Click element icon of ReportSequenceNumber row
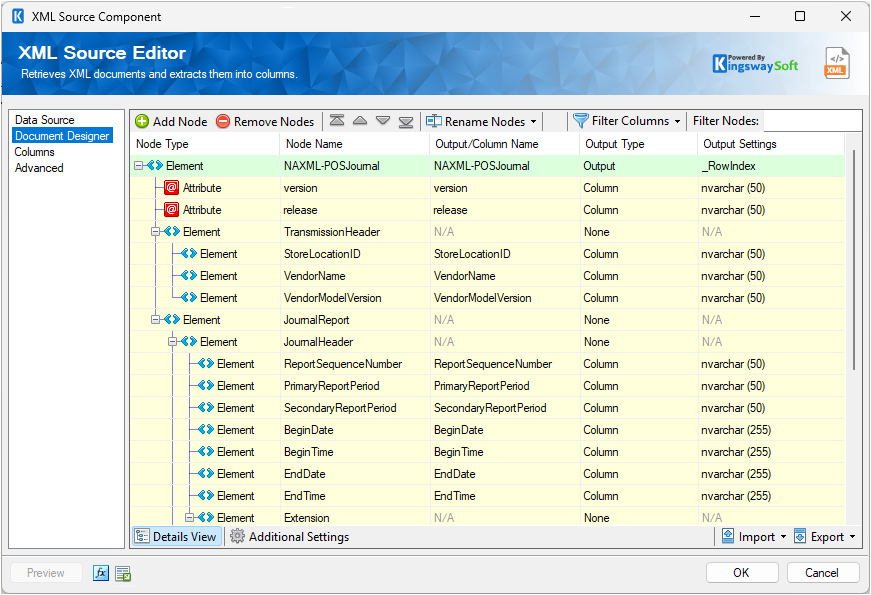Viewport: 871px width, 595px height. [207, 363]
